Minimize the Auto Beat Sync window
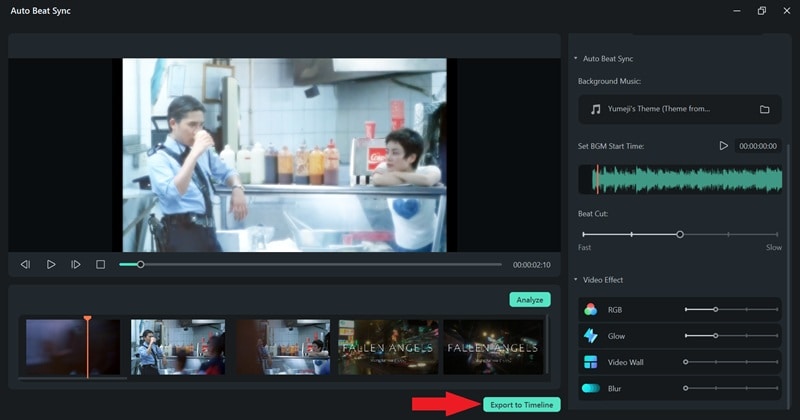The height and width of the screenshot is (420, 800). (737, 11)
